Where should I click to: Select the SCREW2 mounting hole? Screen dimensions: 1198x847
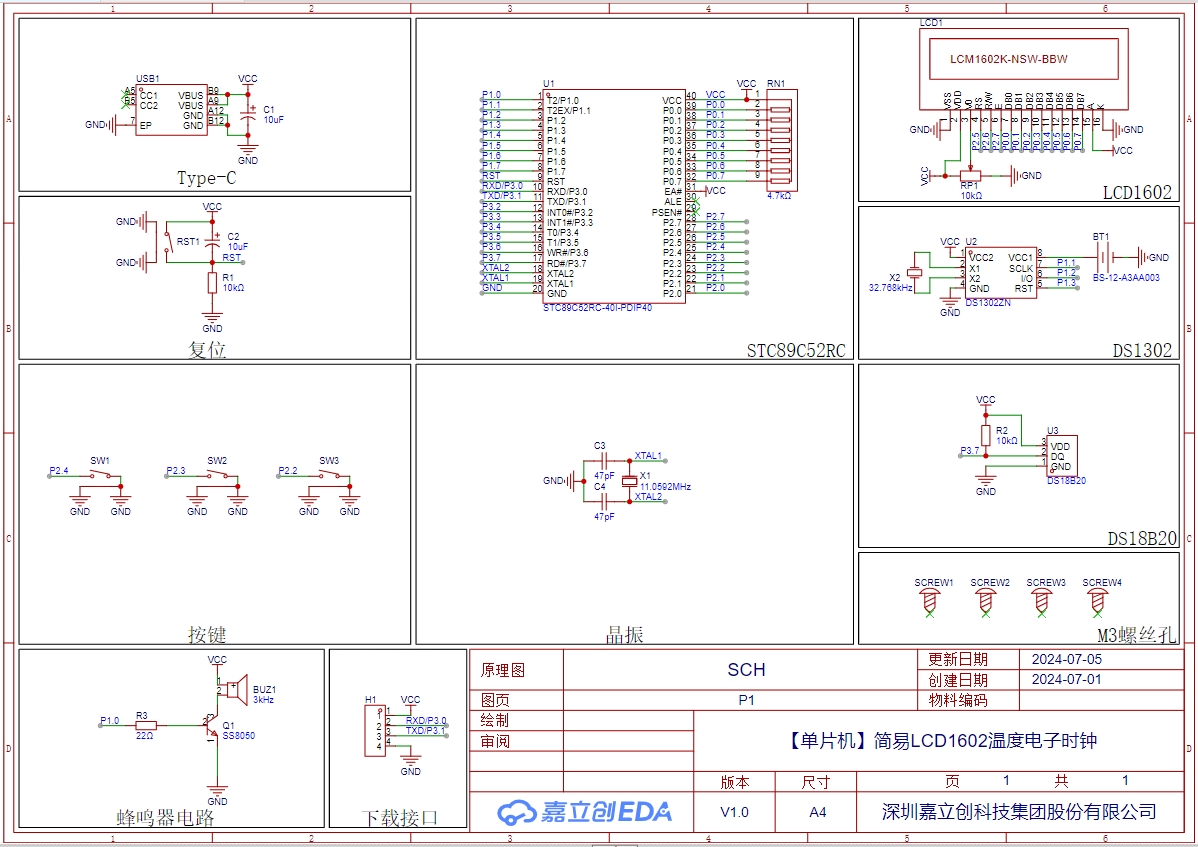coord(986,600)
